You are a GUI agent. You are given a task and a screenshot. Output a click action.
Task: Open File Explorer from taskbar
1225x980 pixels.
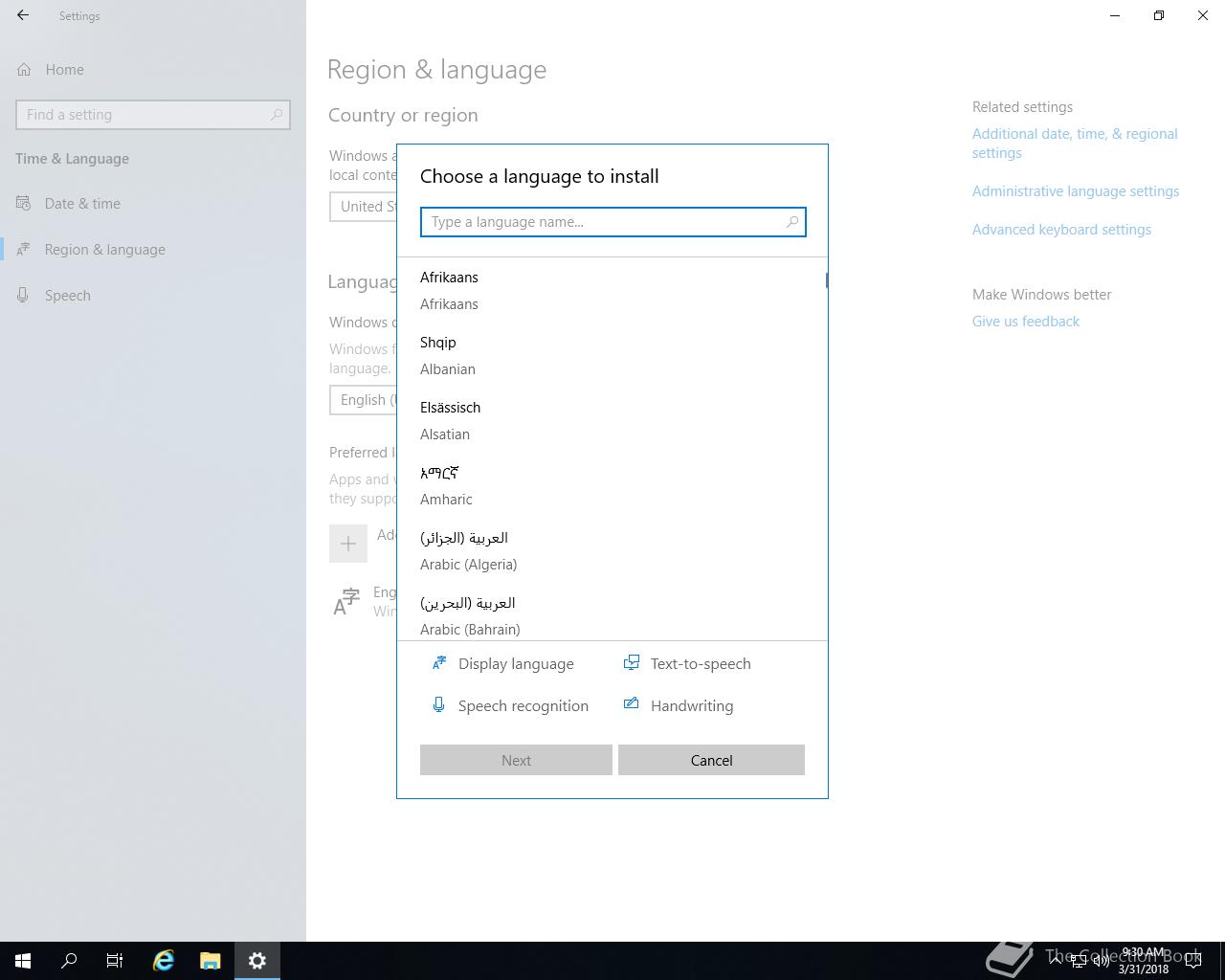click(x=211, y=960)
